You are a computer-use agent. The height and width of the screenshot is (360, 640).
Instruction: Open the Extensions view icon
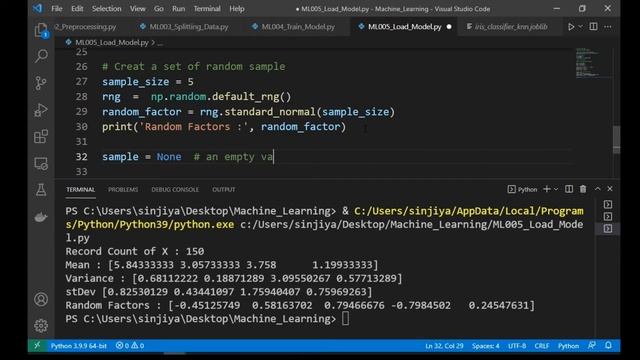[41, 136]
